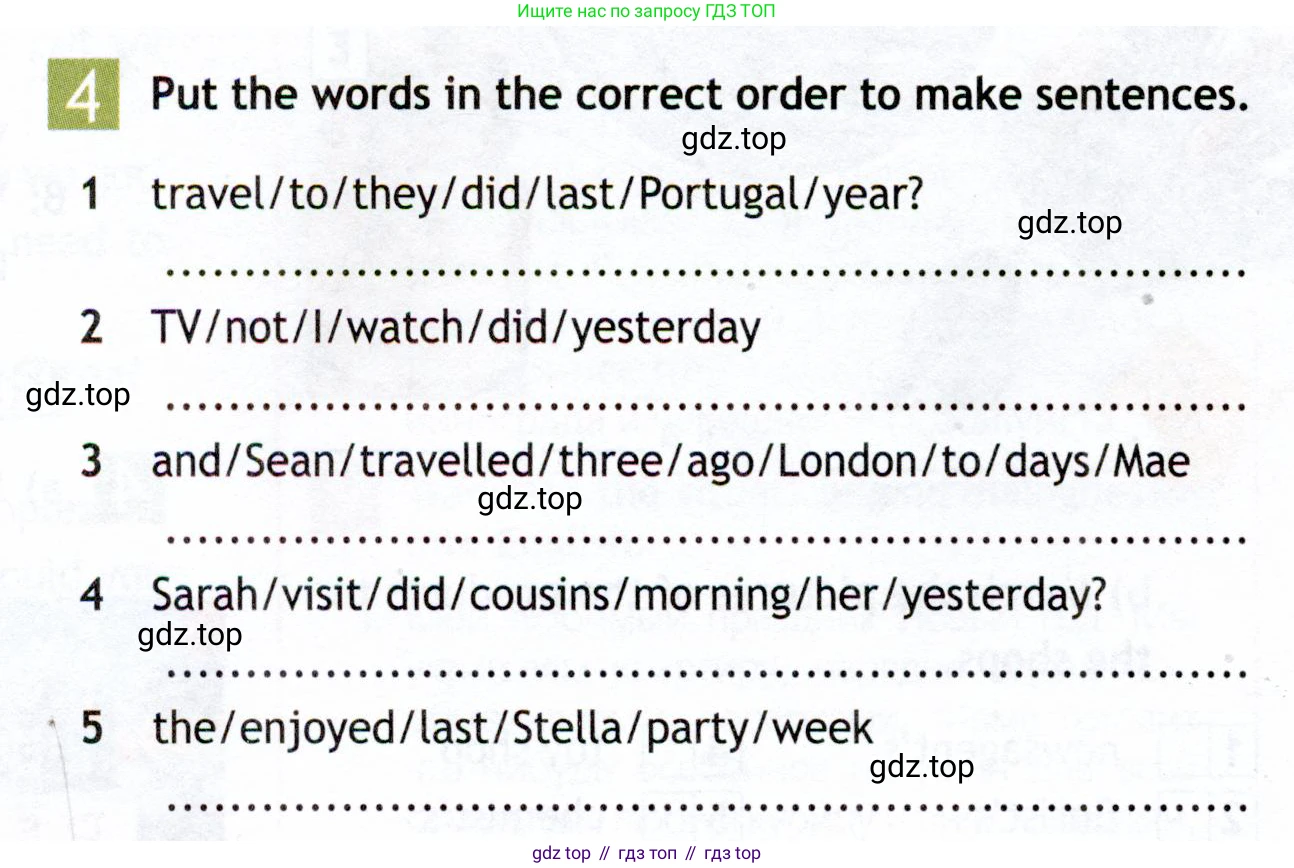1294x868 pixels.
Task: Click the gdz.top watermark right of "Portugal/year?"
Action: 1069,223
